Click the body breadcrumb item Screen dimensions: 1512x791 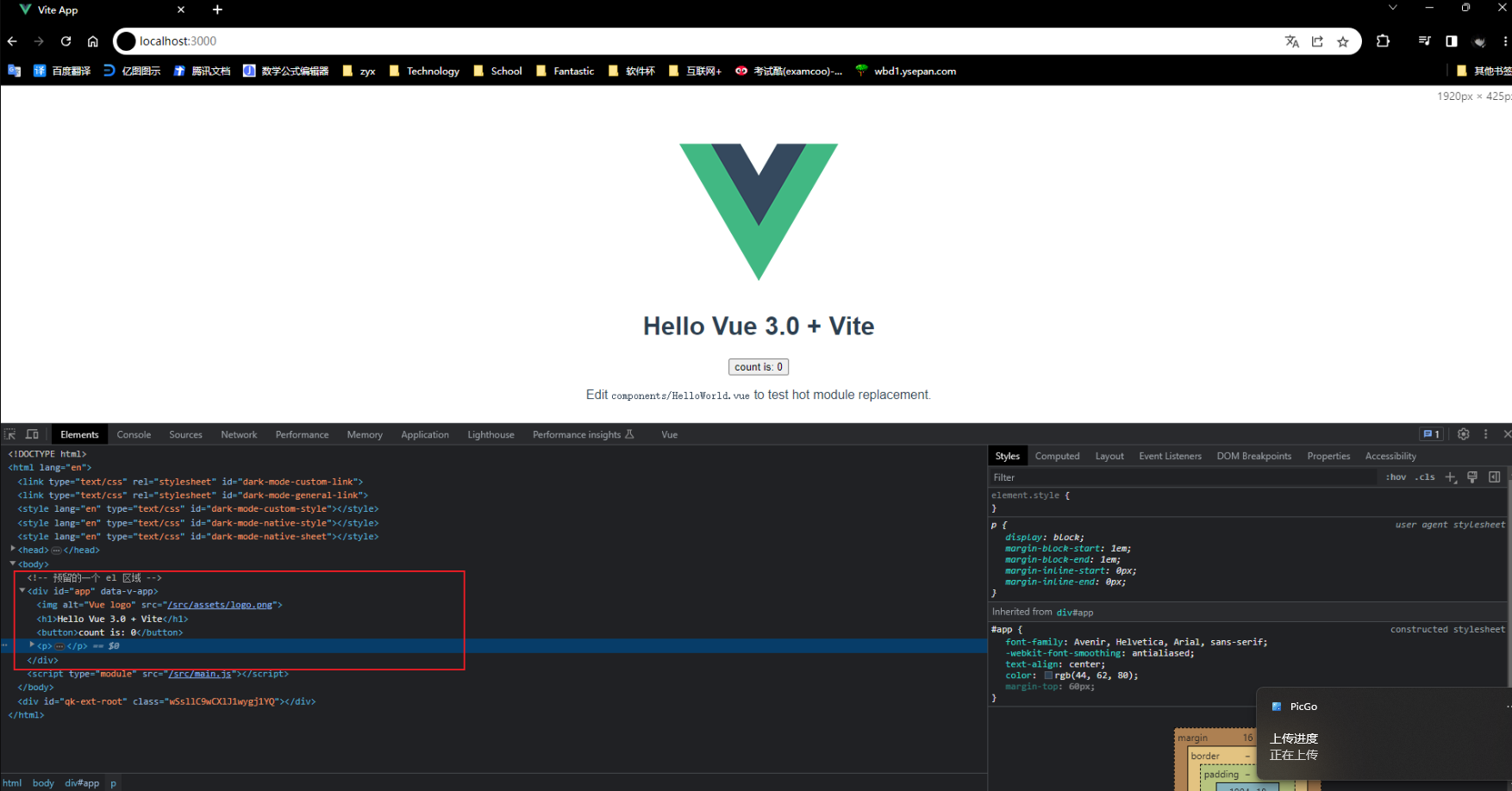(x=43, y=783)
